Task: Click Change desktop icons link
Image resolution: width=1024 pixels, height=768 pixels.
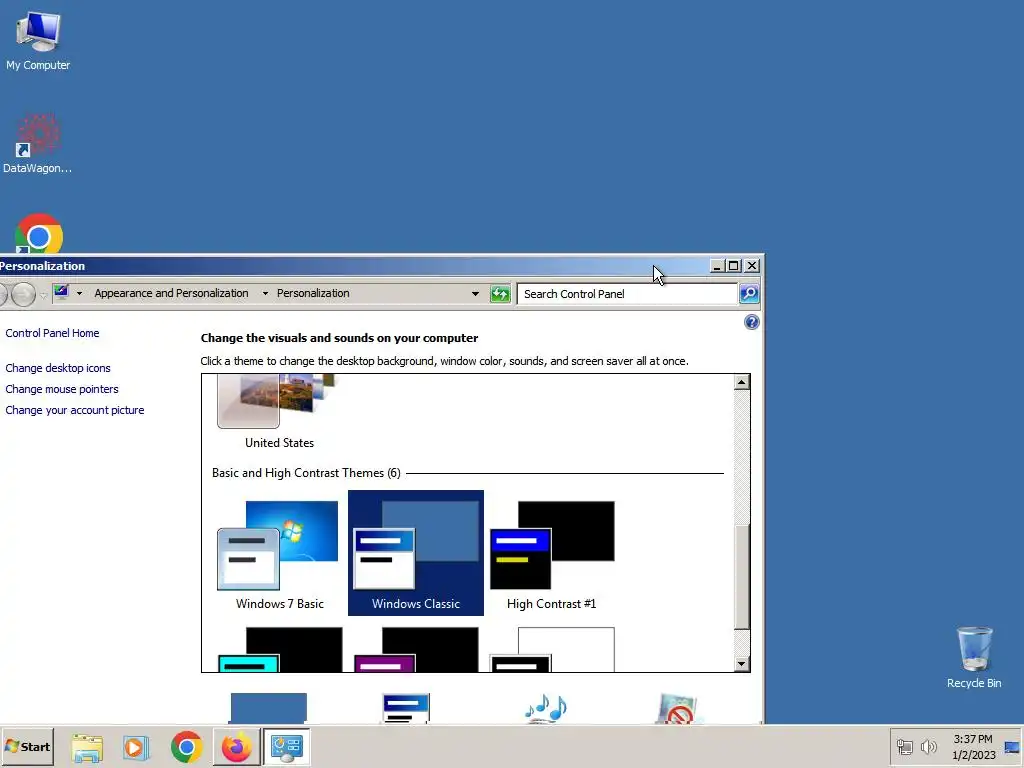Action: click(58, 368)
